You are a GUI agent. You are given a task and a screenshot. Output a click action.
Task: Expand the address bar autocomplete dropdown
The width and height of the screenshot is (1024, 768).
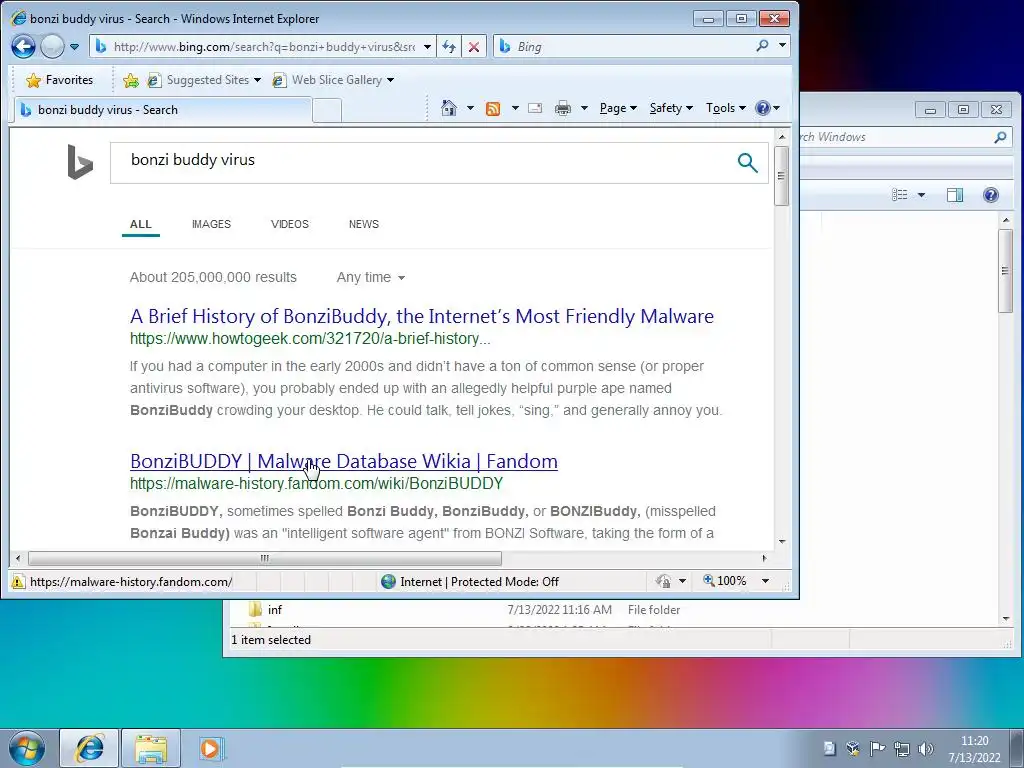(x=427, y=47)
